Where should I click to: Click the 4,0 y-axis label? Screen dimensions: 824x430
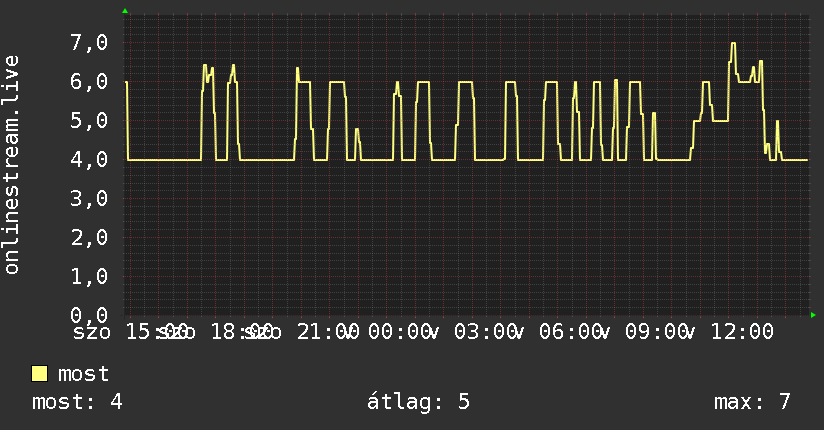point(89,159)
